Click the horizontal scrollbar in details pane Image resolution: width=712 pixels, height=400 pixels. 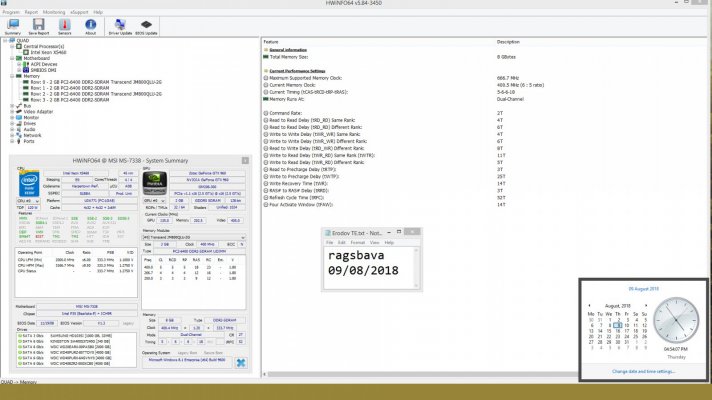tap(422, 375)
